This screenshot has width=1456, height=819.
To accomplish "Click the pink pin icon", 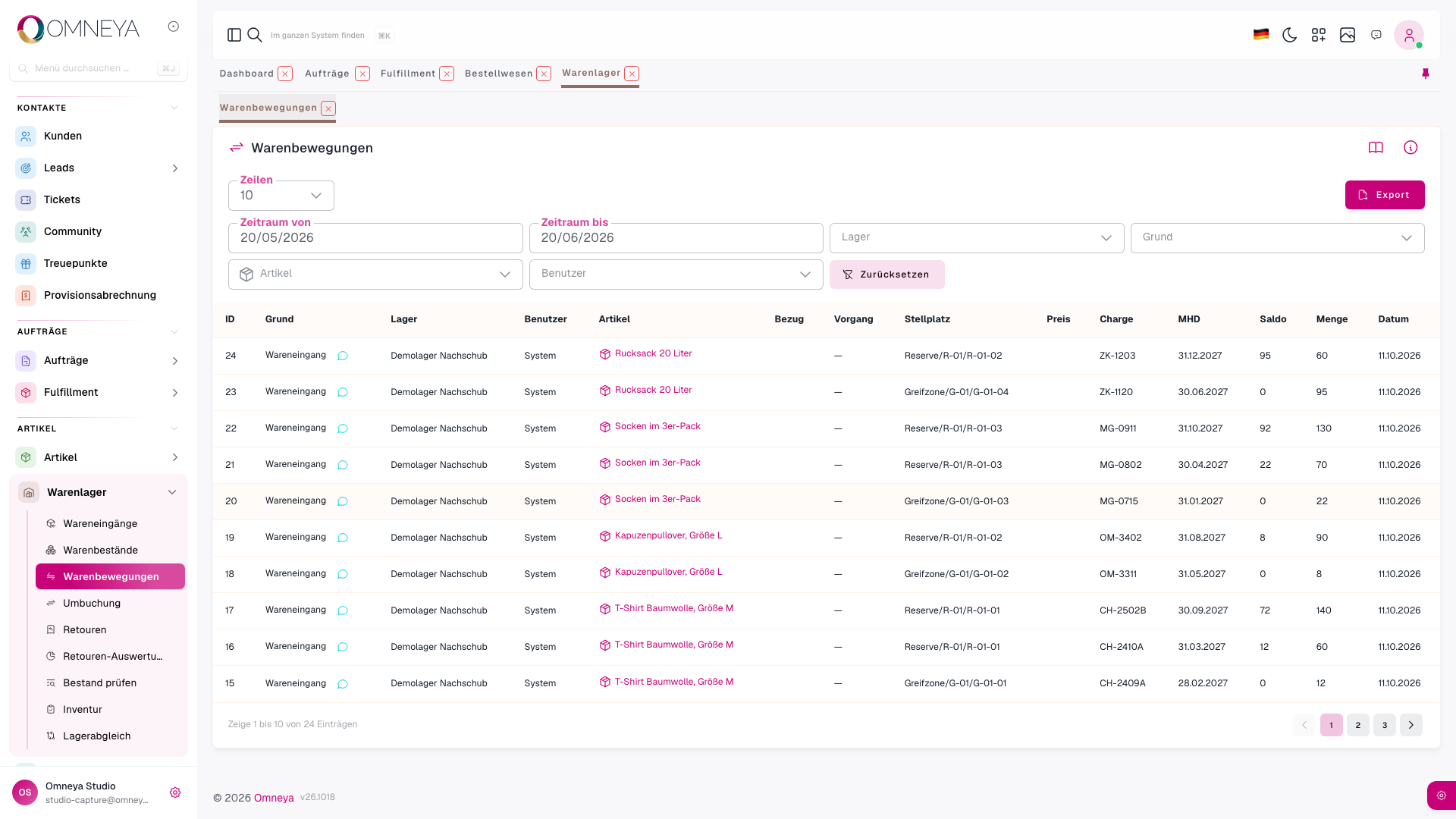I will tap(1426, 74).
